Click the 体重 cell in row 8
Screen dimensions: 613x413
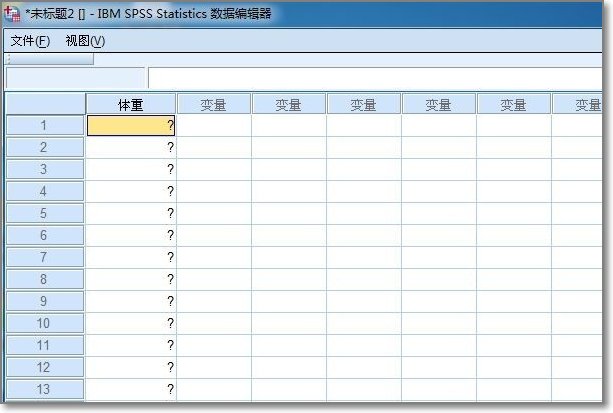131,279
